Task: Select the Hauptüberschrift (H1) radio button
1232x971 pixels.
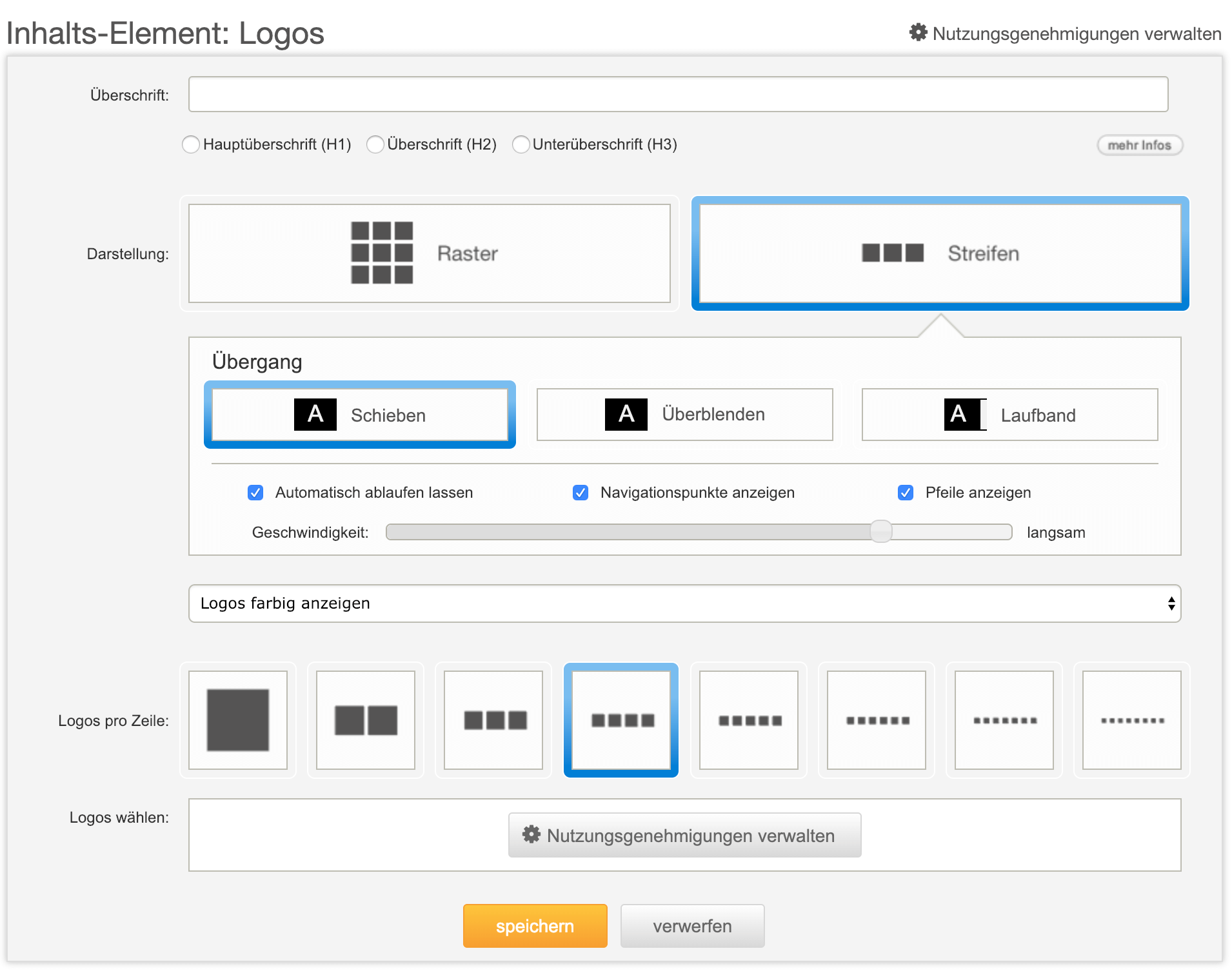Action: pyautogui.click(x=191, y=144)
